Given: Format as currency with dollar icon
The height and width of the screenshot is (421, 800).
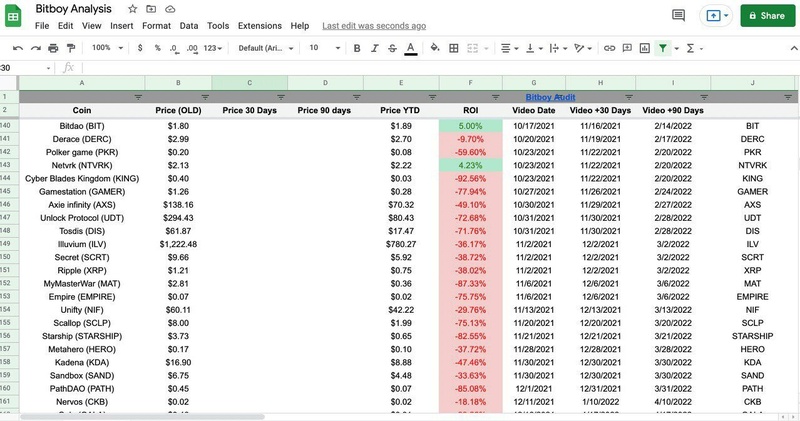Looking at the screenshot, I should tap(140, 48).
